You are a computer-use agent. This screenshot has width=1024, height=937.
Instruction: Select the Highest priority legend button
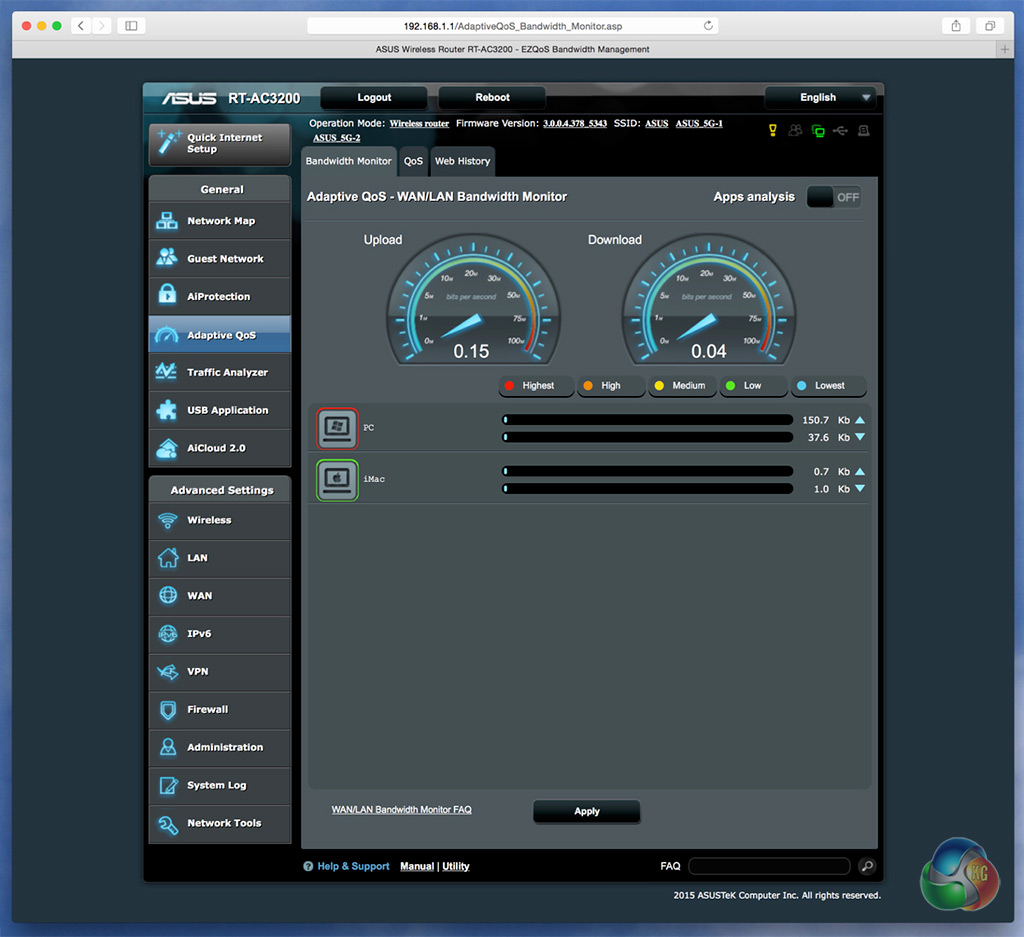click(x=536, y=386)
